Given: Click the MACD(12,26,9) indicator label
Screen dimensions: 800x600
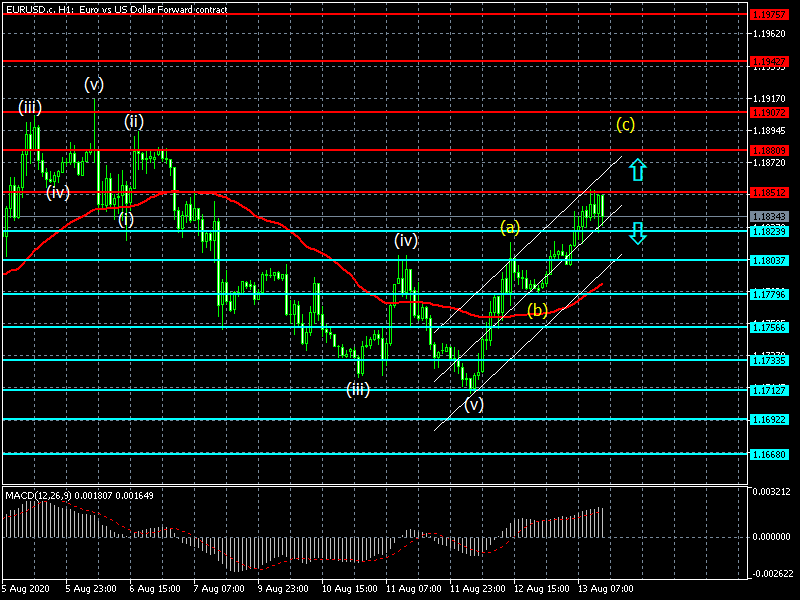Looking at the screenshot, I should coord(78,495).
